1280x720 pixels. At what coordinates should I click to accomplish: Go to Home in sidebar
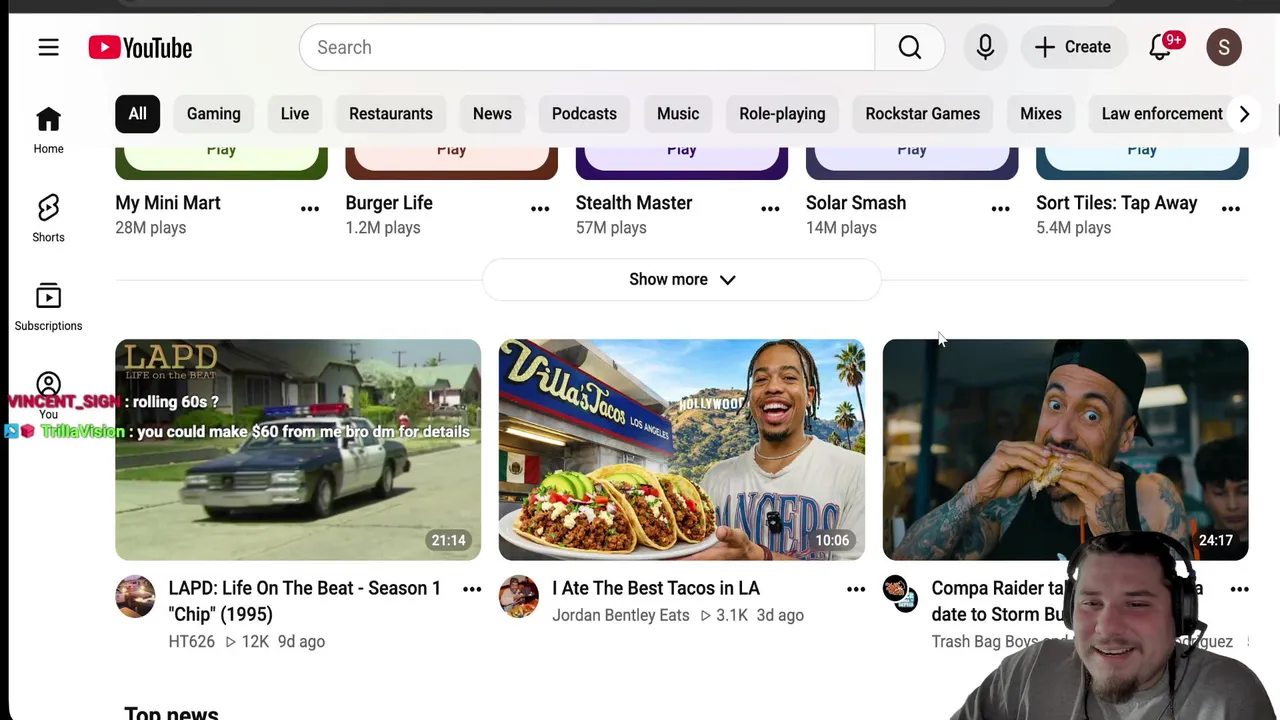coord(48,131)
